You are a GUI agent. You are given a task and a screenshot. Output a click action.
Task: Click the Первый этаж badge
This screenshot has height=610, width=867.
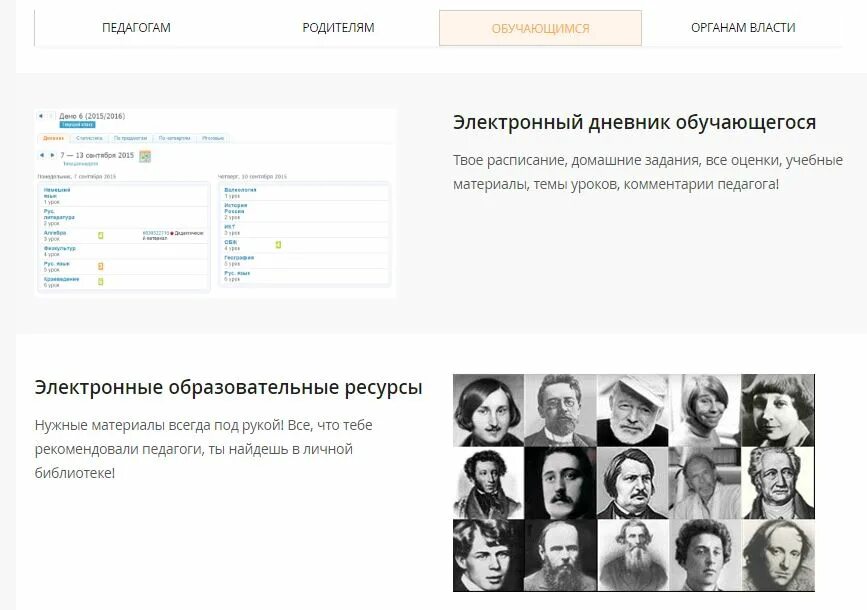76,123
